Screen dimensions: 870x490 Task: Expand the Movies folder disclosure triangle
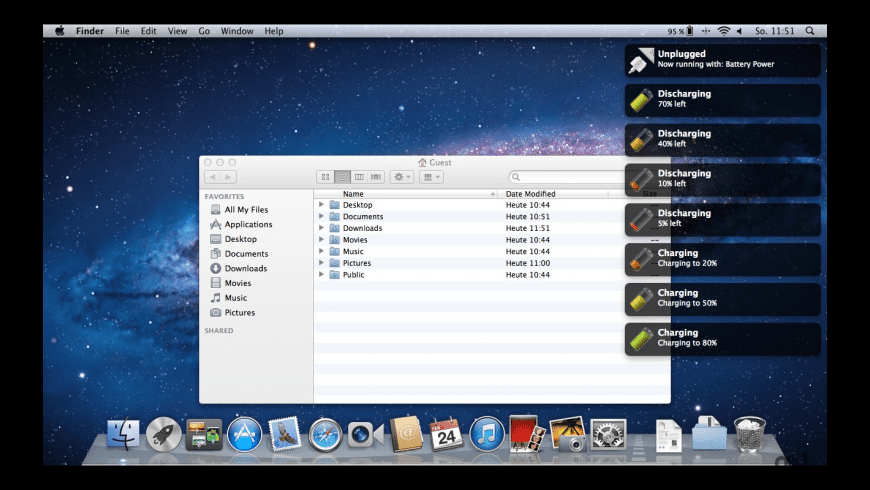[321, 240]
